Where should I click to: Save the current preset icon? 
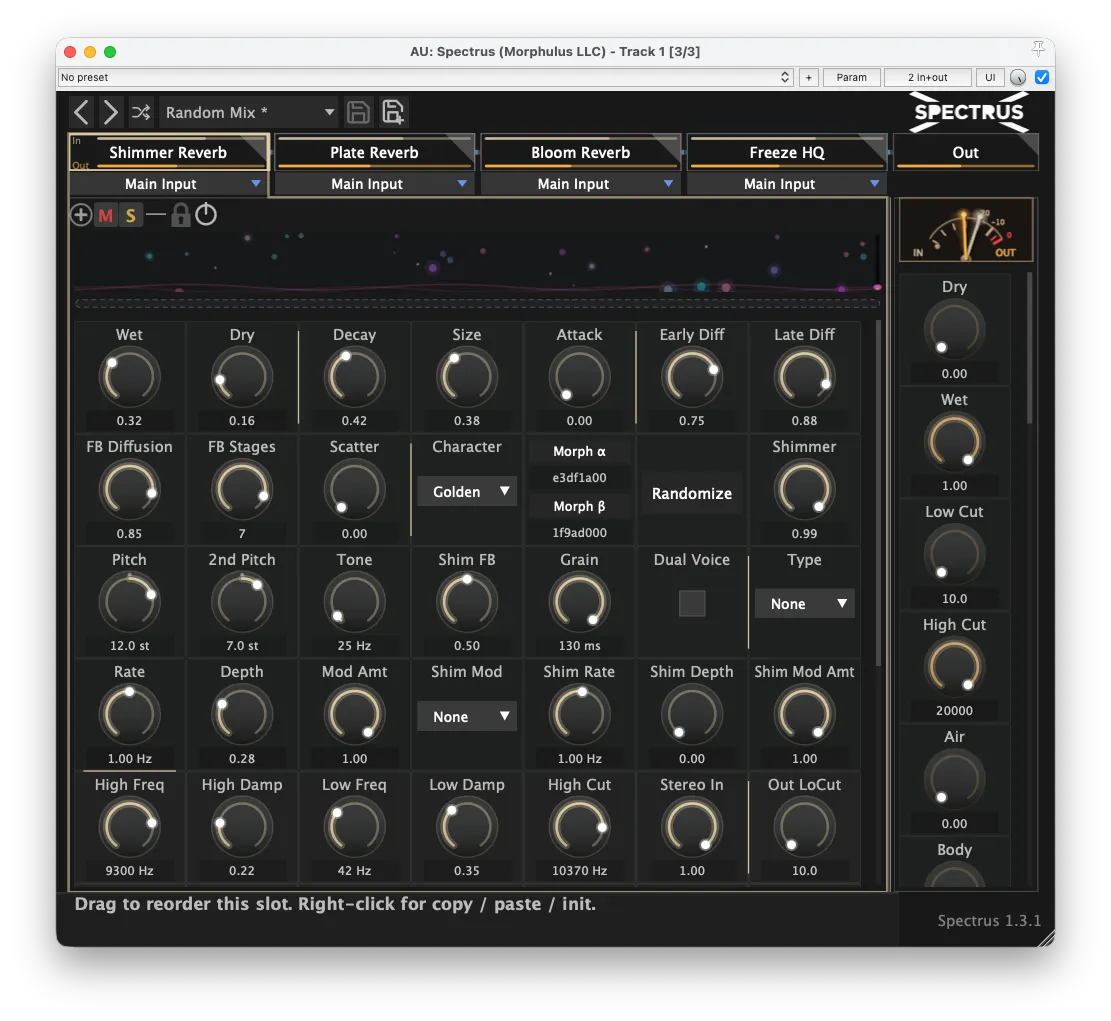358,112
